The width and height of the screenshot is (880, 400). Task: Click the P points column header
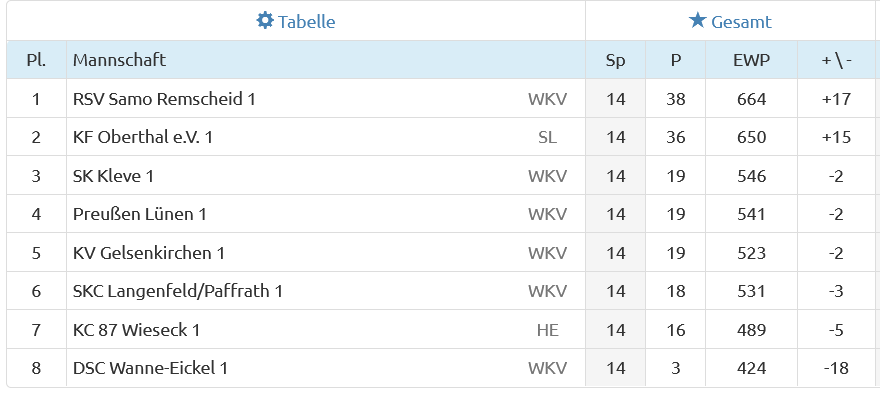point(676,60)
